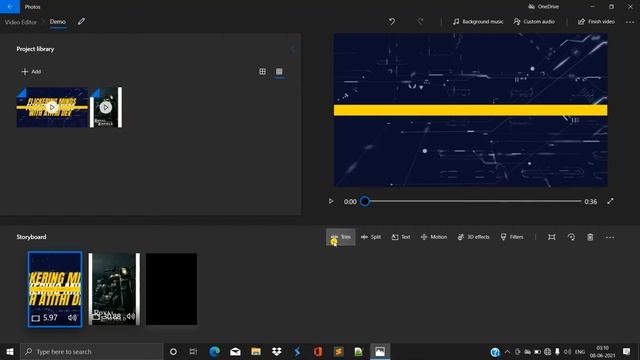Split the selected clip
Screen dimensions: 640x360
pos(371,237)
